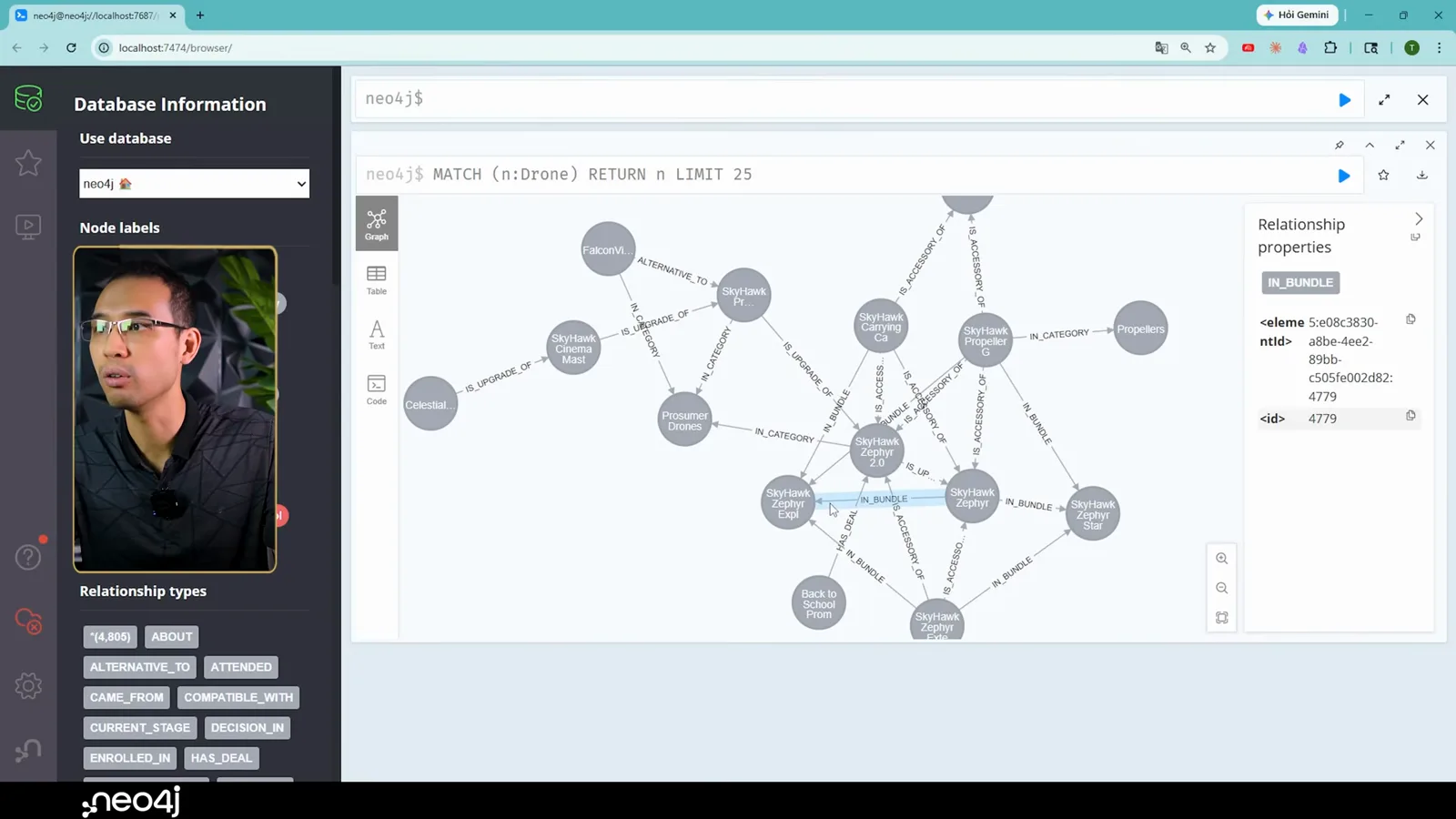This screenshot has height=819, width=1456.
Task: Download the query result export
Action: (1422, 175)
